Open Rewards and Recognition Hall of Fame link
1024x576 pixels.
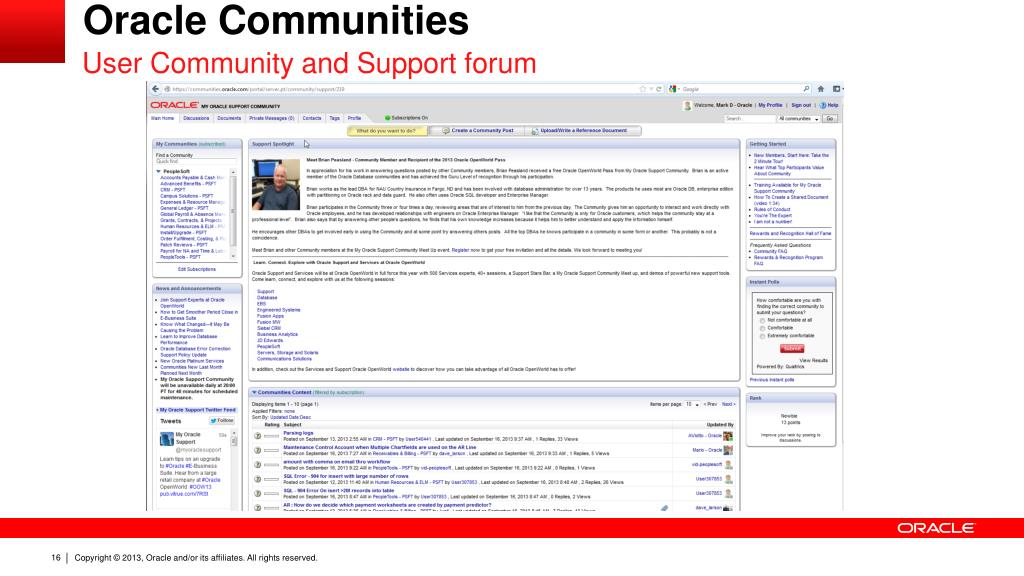click(790, 233)
